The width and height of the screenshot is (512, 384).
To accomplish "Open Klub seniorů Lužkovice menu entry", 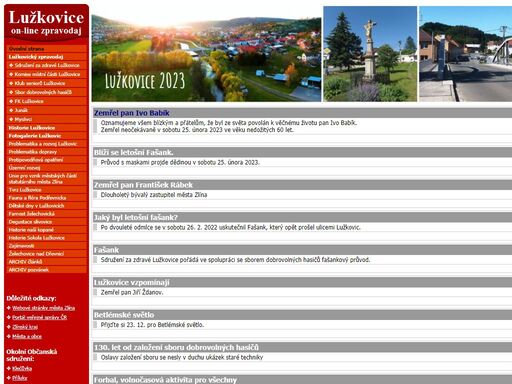I will 40,83.
